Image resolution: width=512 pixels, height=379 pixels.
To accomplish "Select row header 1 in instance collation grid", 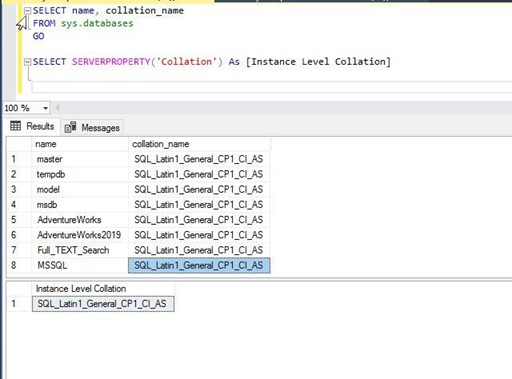I will tap(19, 304).
